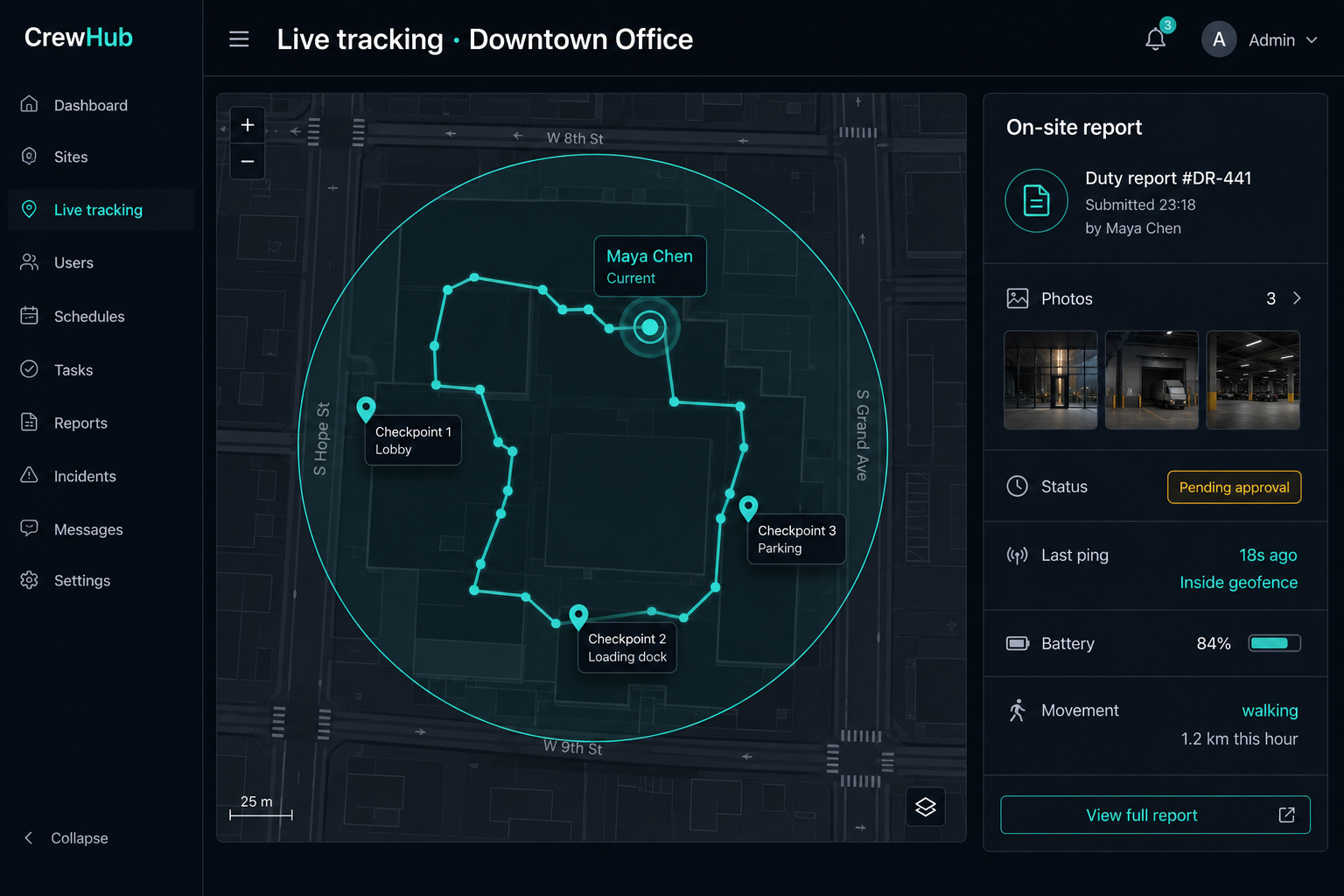
Task: Click Duty report #DR-441 title
Action: 1168,178
